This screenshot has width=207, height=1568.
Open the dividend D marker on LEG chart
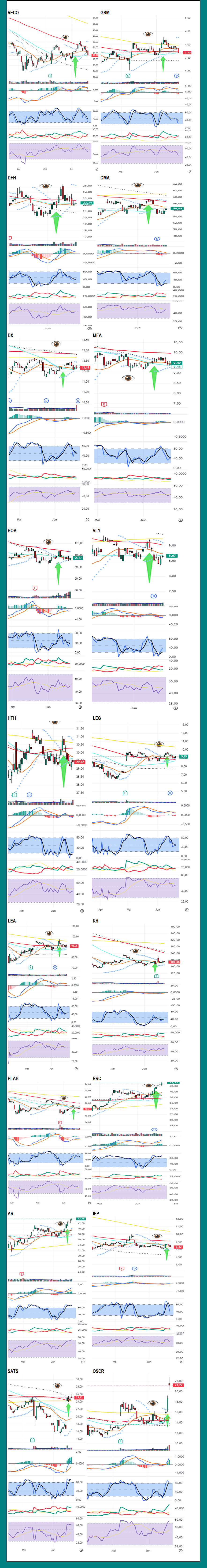[x=170, y=793]
